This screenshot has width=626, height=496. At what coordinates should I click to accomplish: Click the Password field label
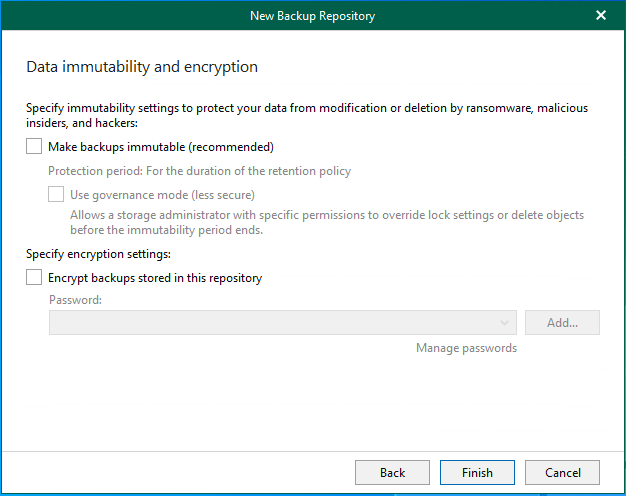coord(75,300)
